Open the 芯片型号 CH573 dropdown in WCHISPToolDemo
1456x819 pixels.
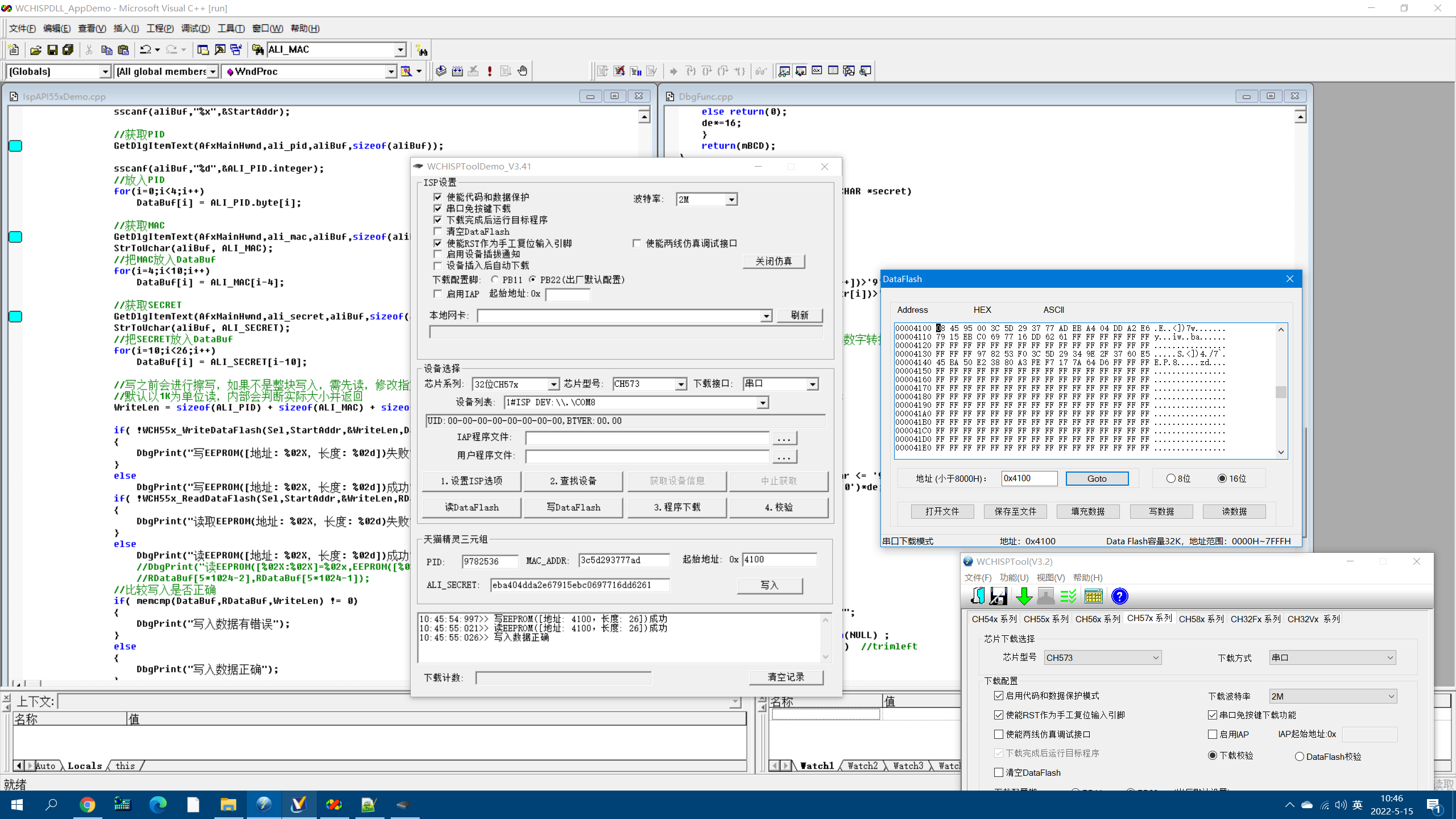coord(681,384)
